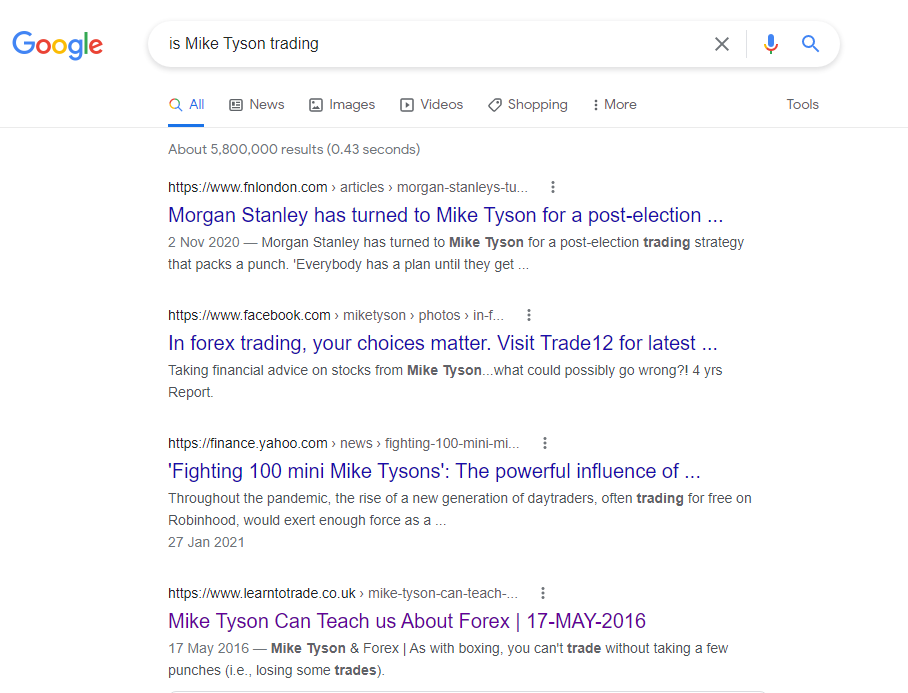The height and width of the screenshot is (693, 908).
Task: Click the blue magnifier search icon
Action: tap(810, 44)
